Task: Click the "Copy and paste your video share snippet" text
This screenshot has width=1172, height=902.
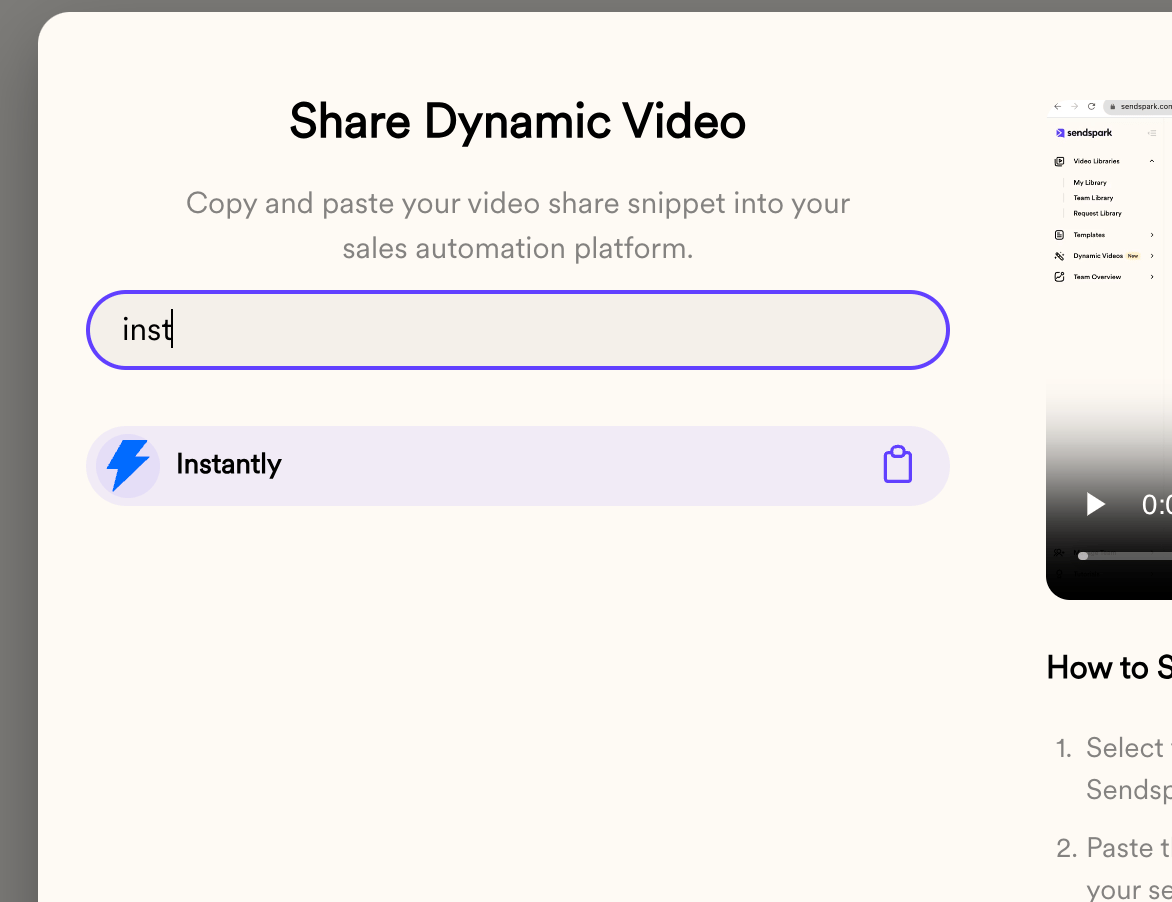Action: click(517, 225)
